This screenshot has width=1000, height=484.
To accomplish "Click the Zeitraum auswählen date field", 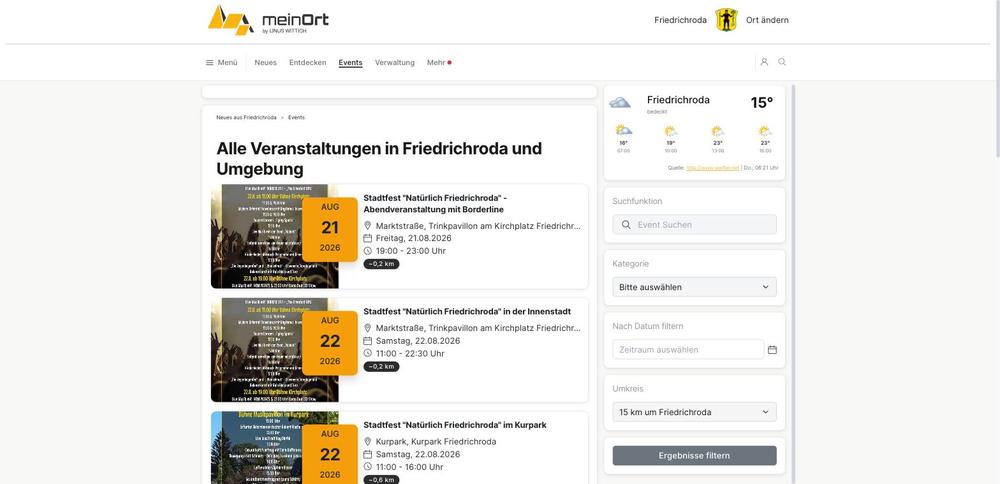I will pyautogui.click(x=688, y=349).
